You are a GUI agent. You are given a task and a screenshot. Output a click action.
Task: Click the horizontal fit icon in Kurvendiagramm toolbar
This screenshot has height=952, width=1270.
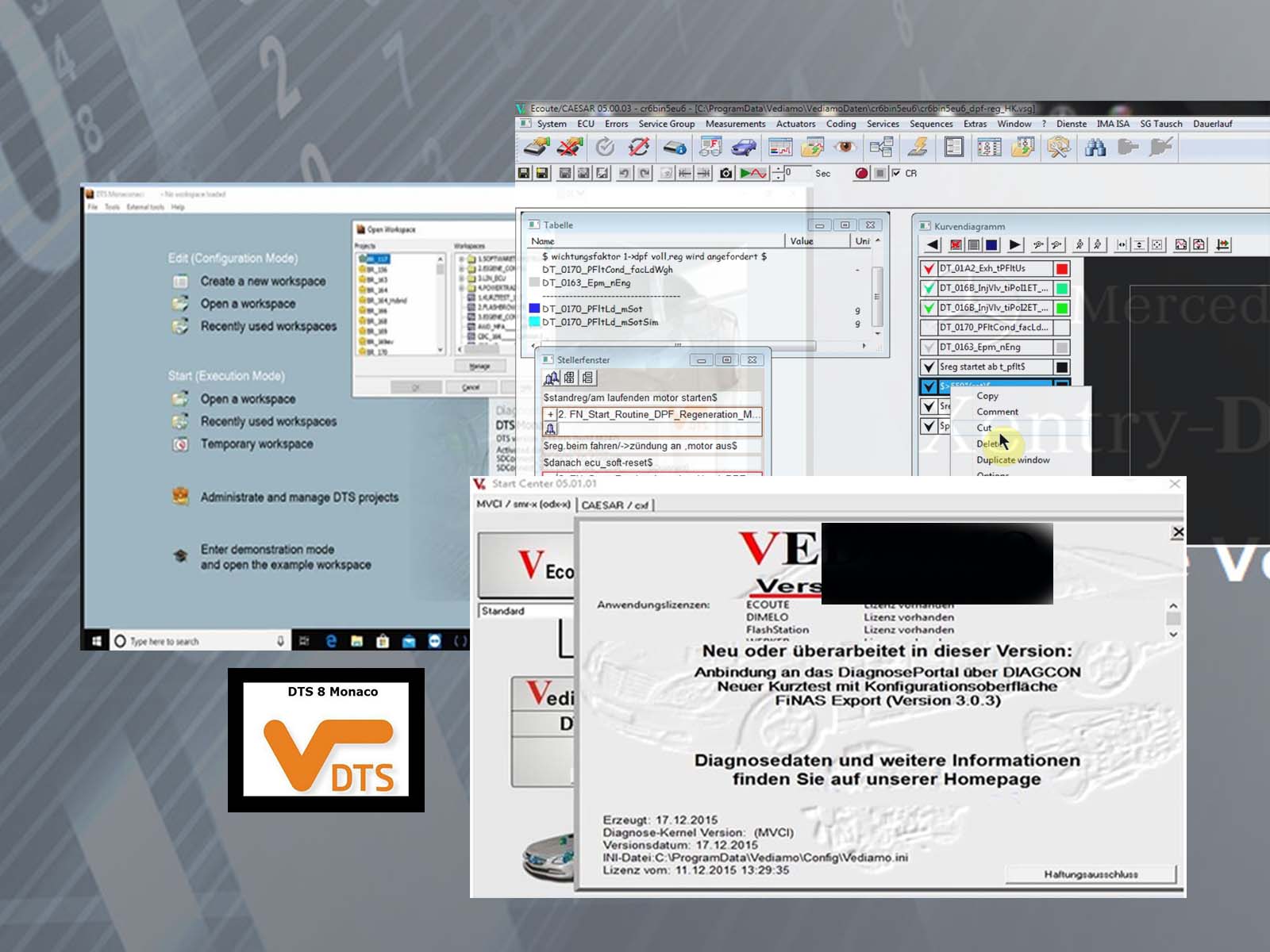[1122, 245]
